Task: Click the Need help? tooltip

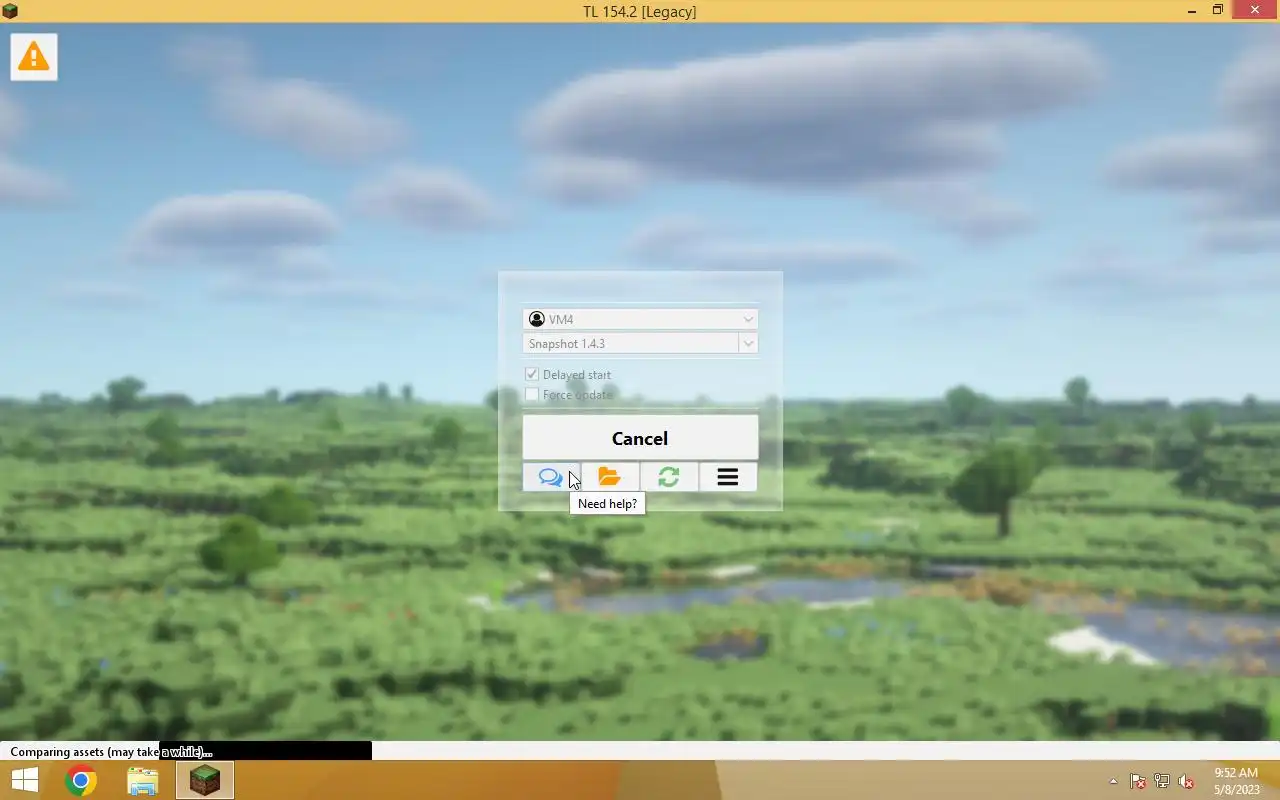Action: coord(607,504)
